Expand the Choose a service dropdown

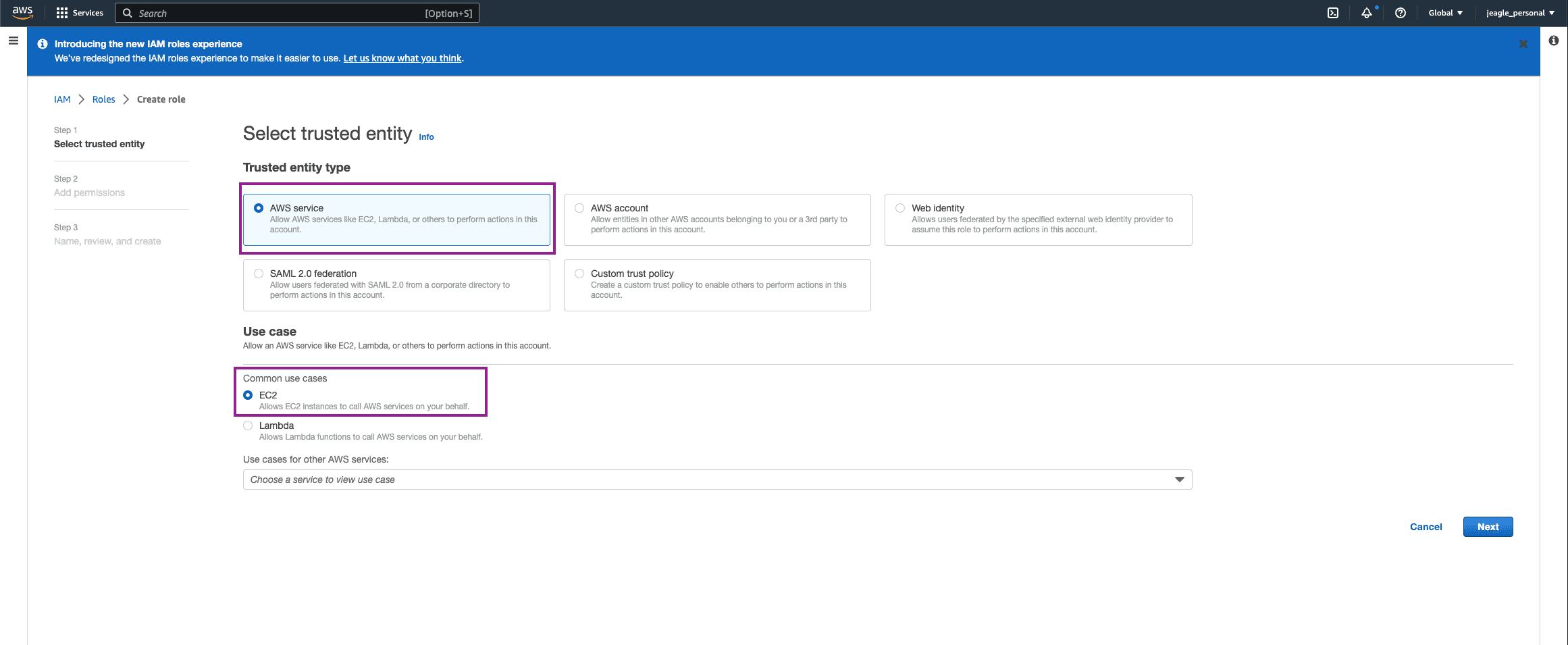716,480
